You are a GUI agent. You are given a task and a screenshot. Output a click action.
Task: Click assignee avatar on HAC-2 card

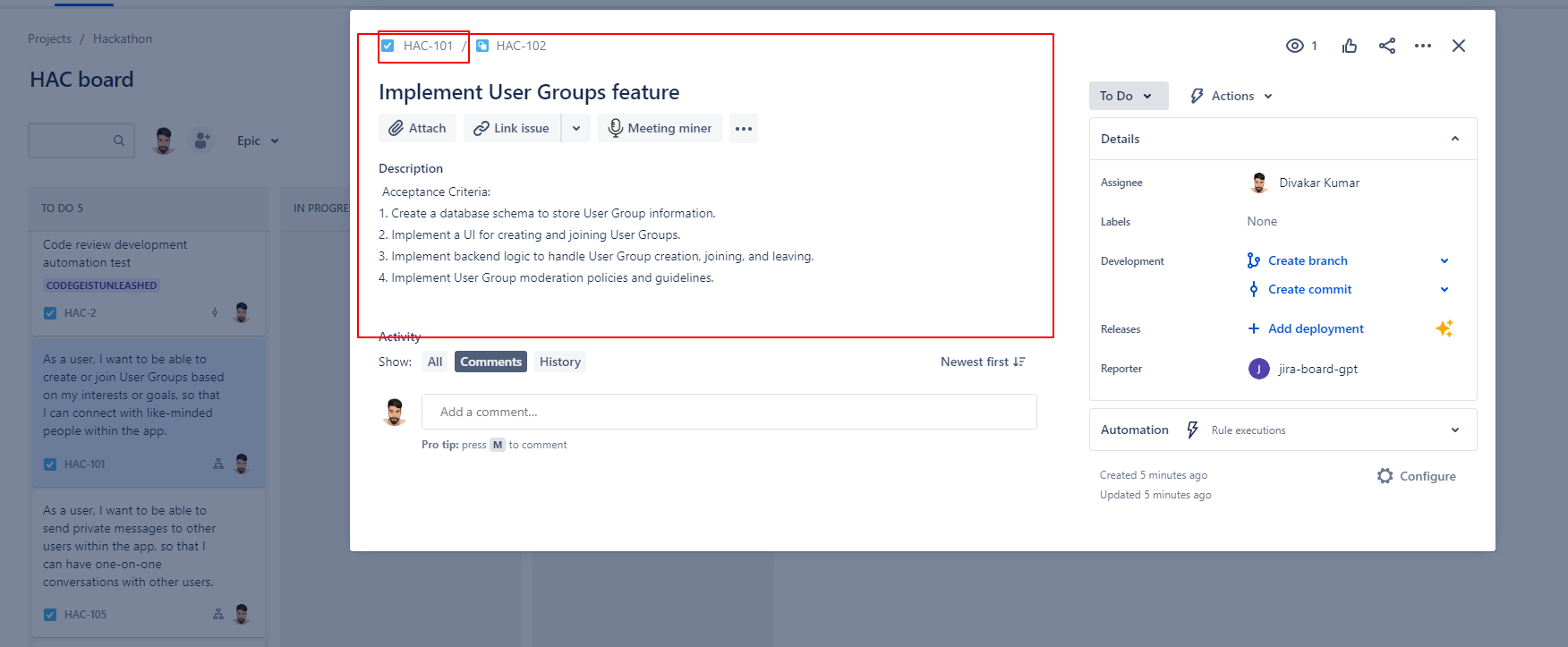pyautogui.click(x=242, y=312)
